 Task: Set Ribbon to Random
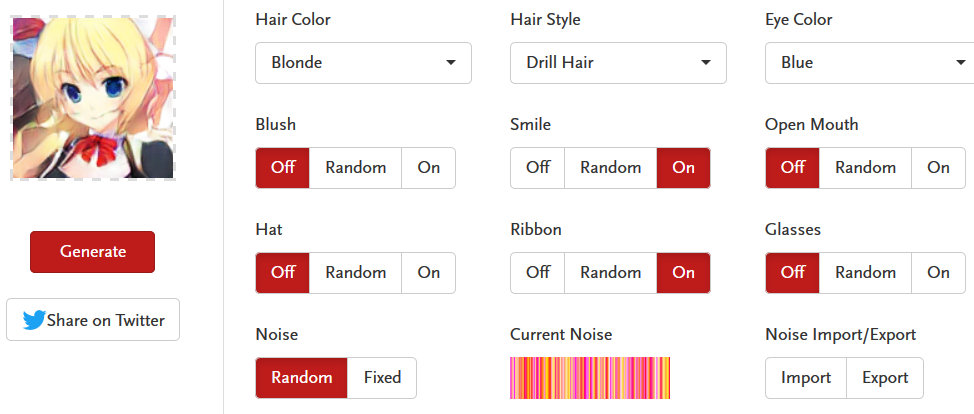[610, 273]
